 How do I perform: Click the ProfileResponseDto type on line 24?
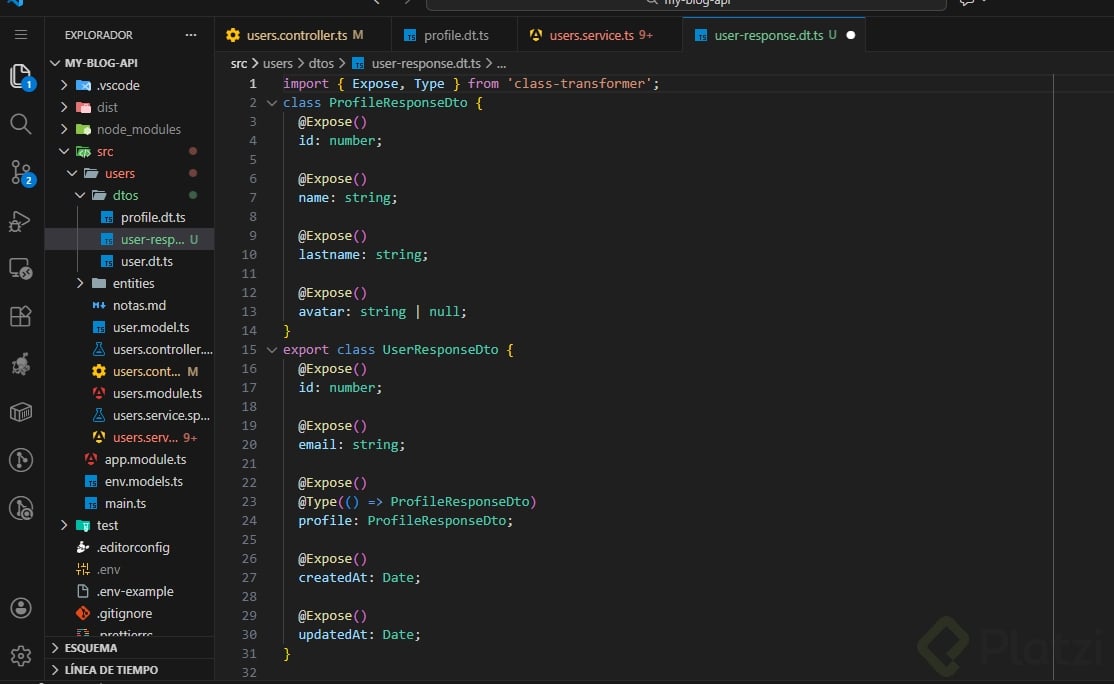[x=436, y=521]
